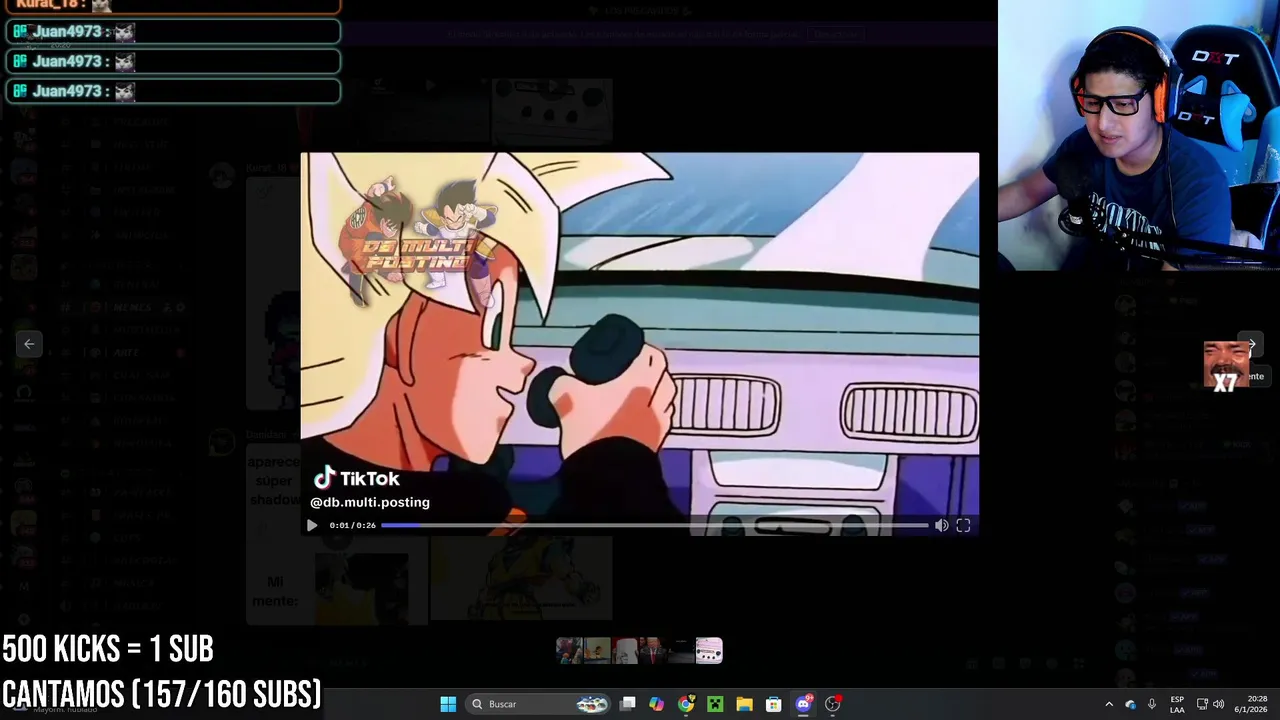
Task: Click the microphone icon in system tray
Action: pyautogui.click(x=1151, y=704)
